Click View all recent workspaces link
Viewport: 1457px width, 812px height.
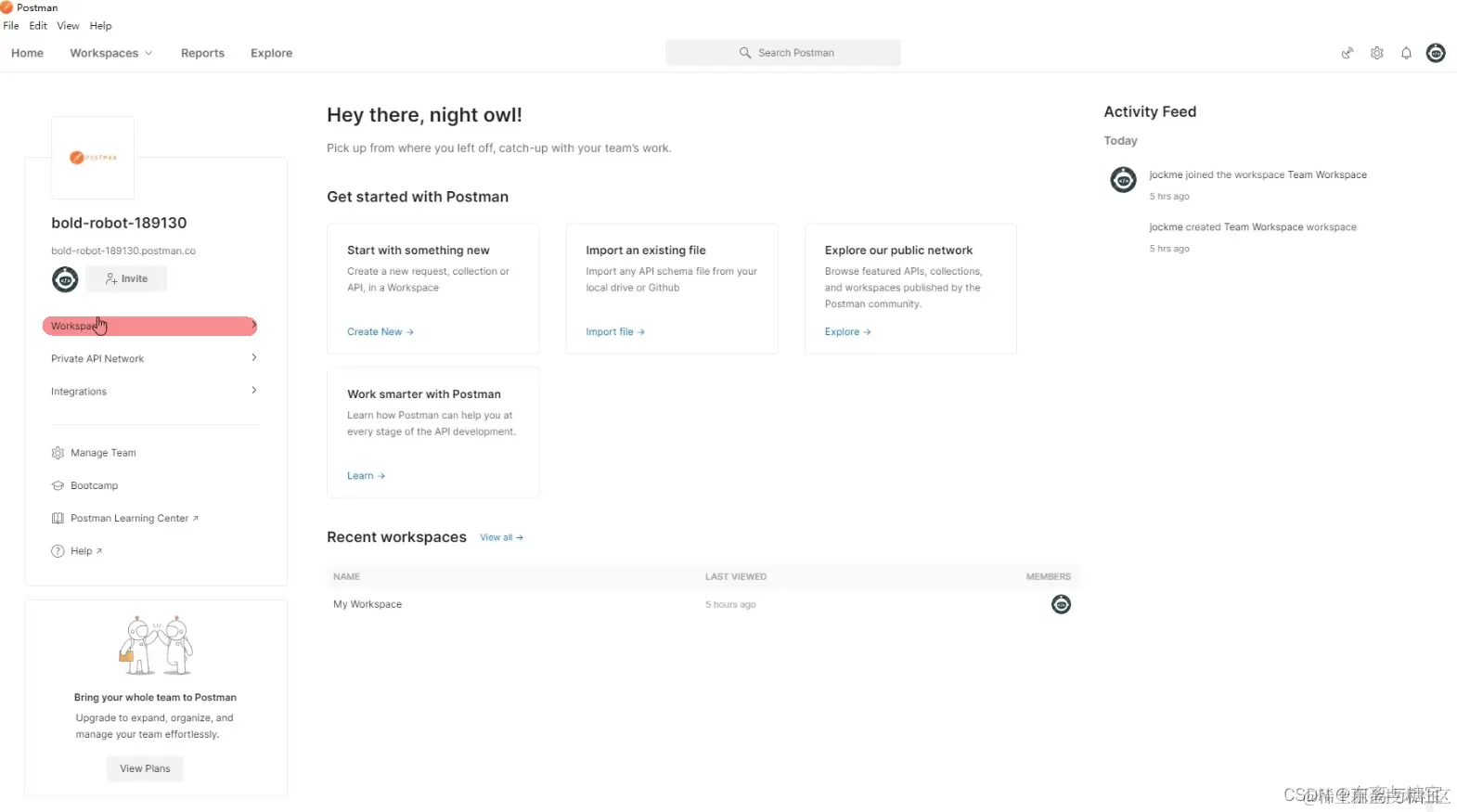pos(501,537)
